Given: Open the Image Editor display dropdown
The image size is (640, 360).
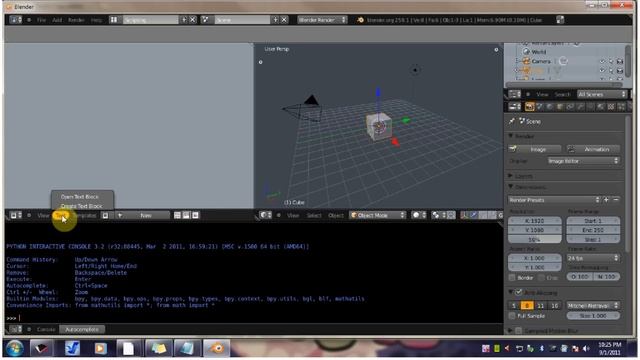Looking at the screenshot, I should click(583, 161).
